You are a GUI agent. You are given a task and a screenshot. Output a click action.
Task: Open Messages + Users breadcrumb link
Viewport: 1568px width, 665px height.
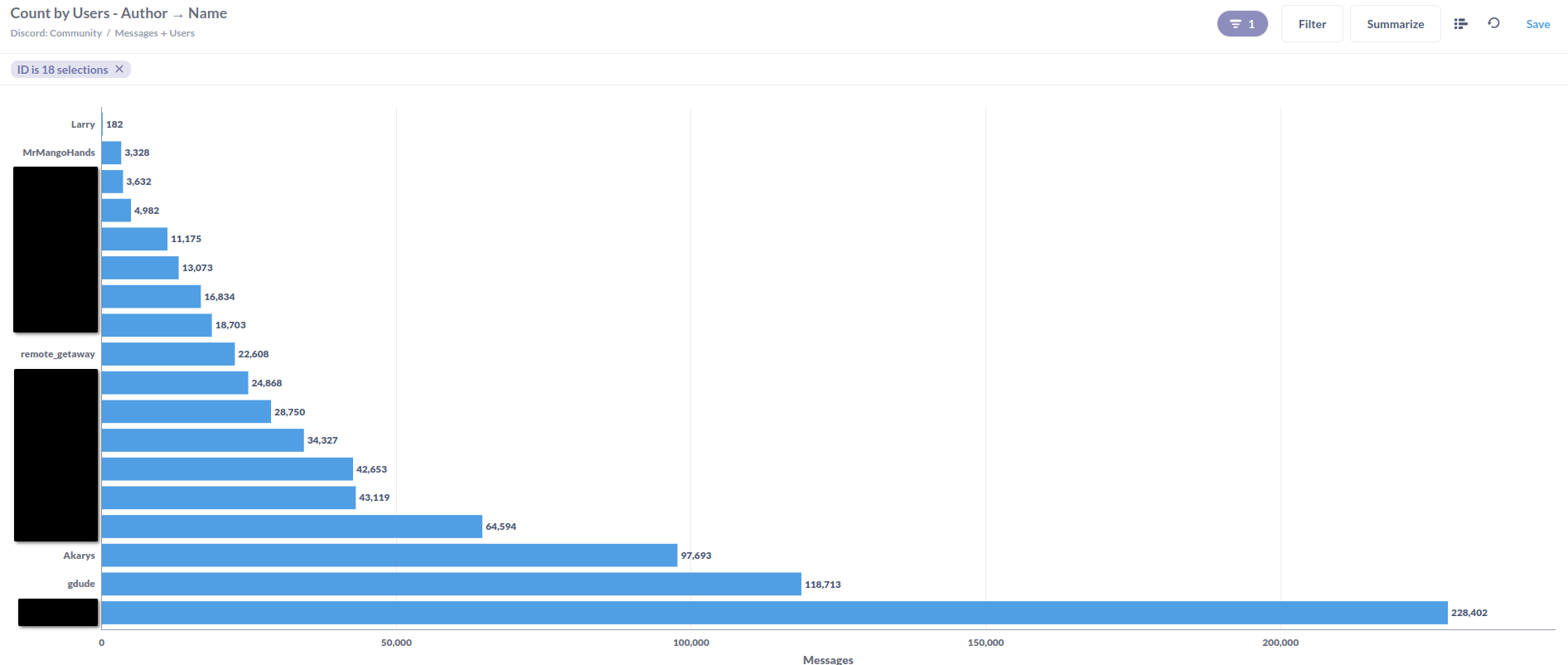154,33
